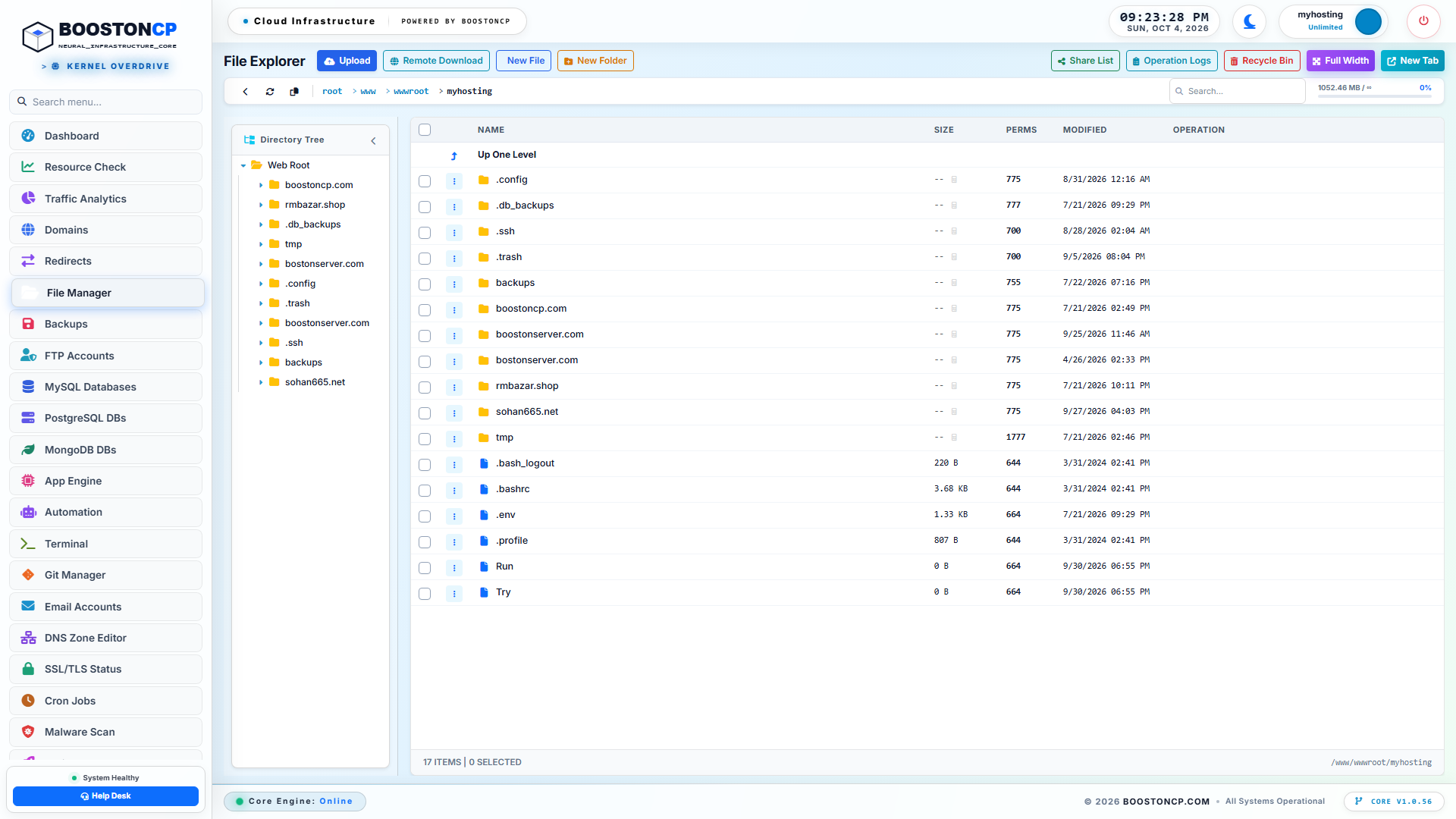The image size is (1456, 819).
Task: Click the New Folder button
Action: coord(595,61)
